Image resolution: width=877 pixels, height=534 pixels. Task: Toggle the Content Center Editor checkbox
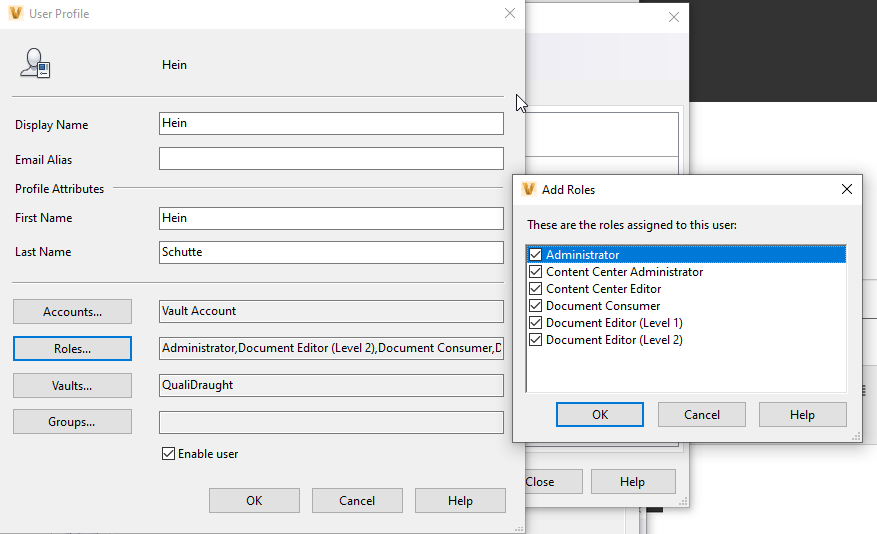[535, 289]
